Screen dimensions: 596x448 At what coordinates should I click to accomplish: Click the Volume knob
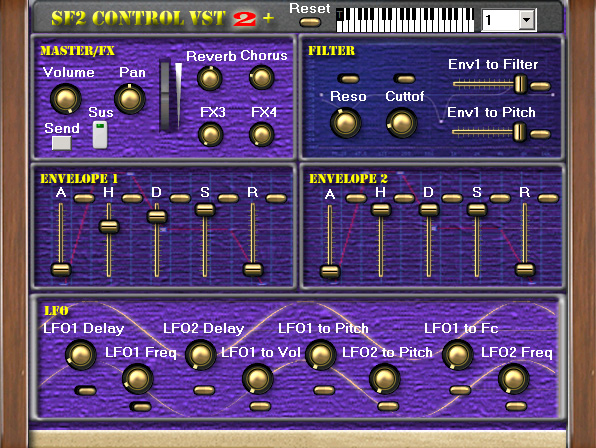pos(66,99)
